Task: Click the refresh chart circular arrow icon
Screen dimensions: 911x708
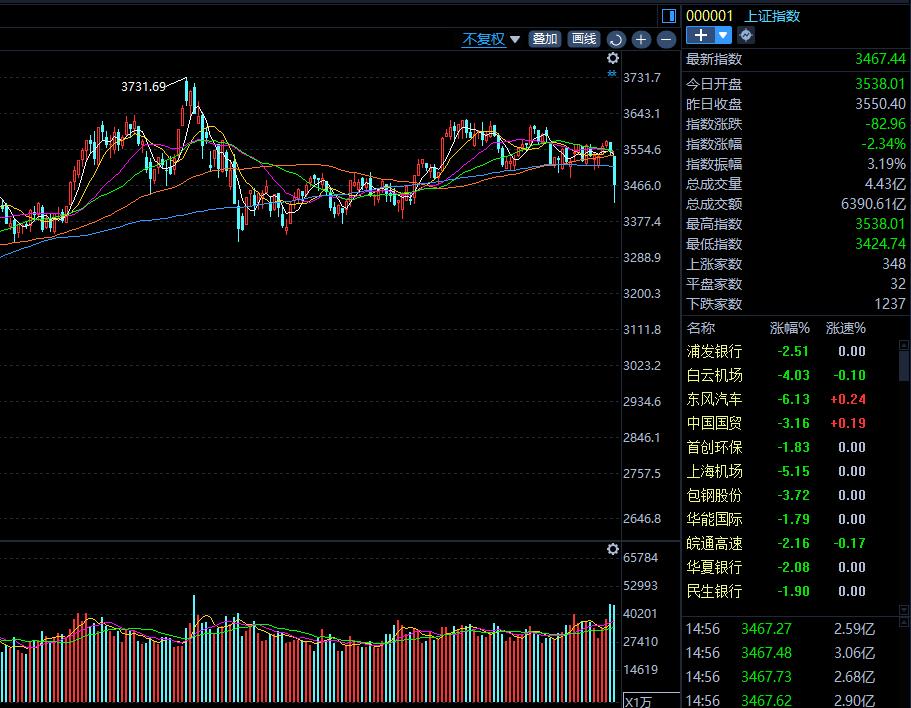Action: pos(616,40)
